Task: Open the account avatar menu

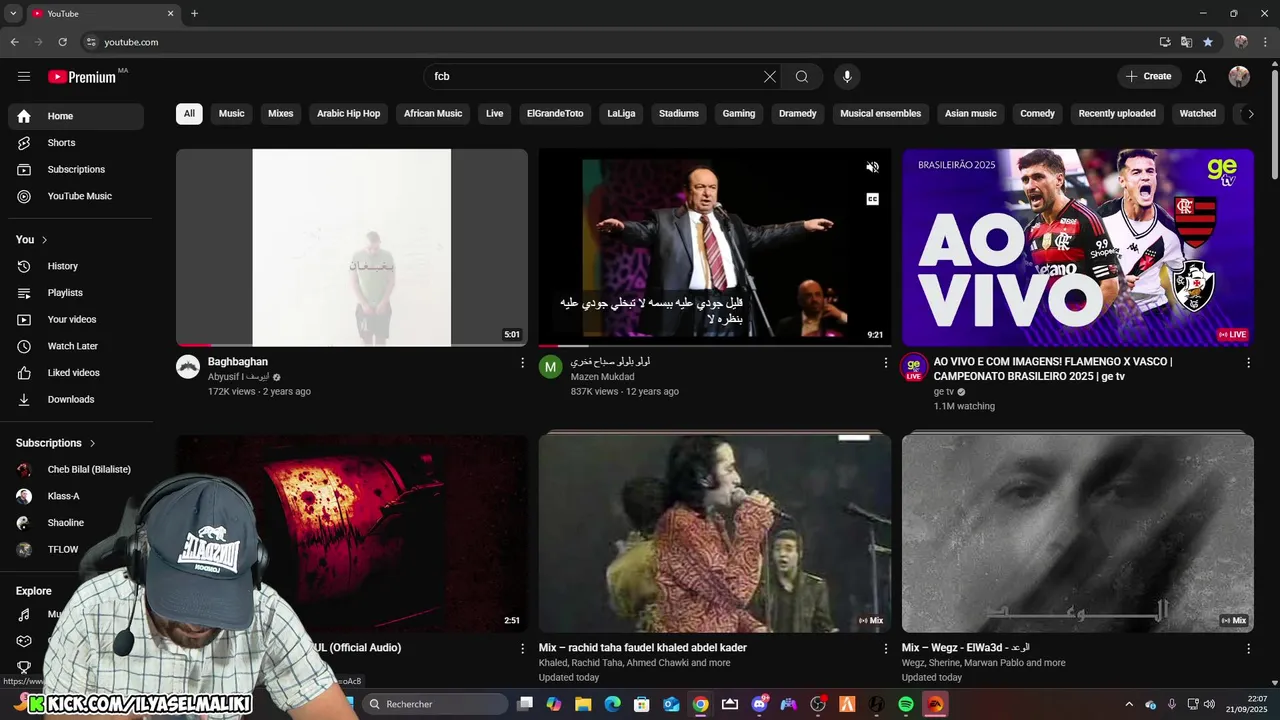Action: 1239,76
